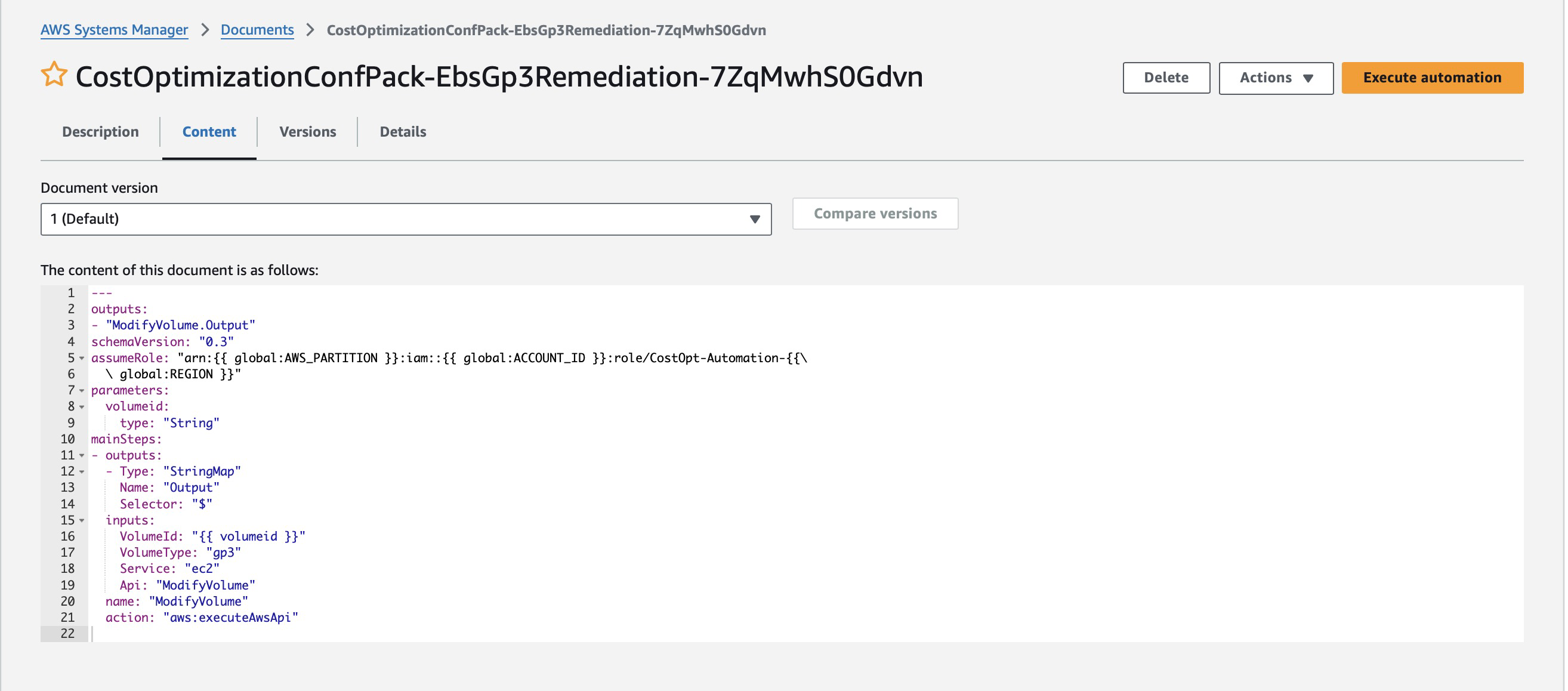Open the Actions dropdown menu

(x=1275, y=78)
